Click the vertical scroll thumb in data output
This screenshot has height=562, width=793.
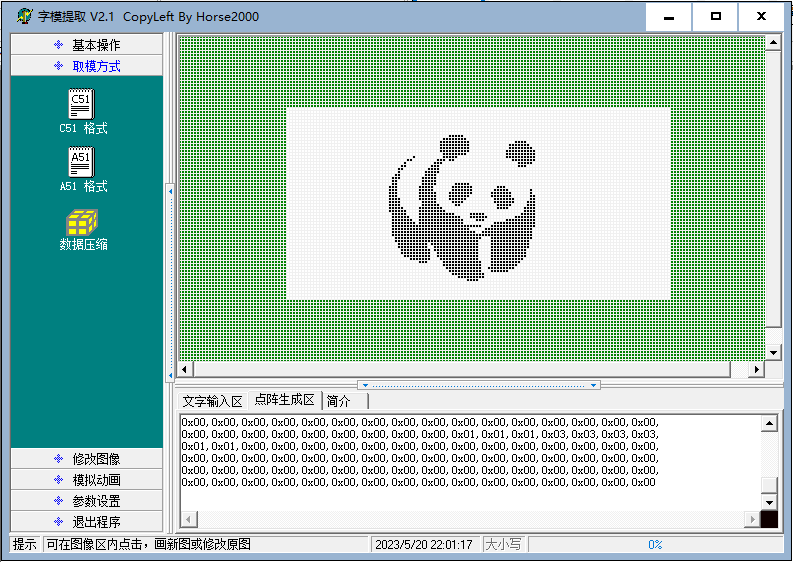pos(769,485)
